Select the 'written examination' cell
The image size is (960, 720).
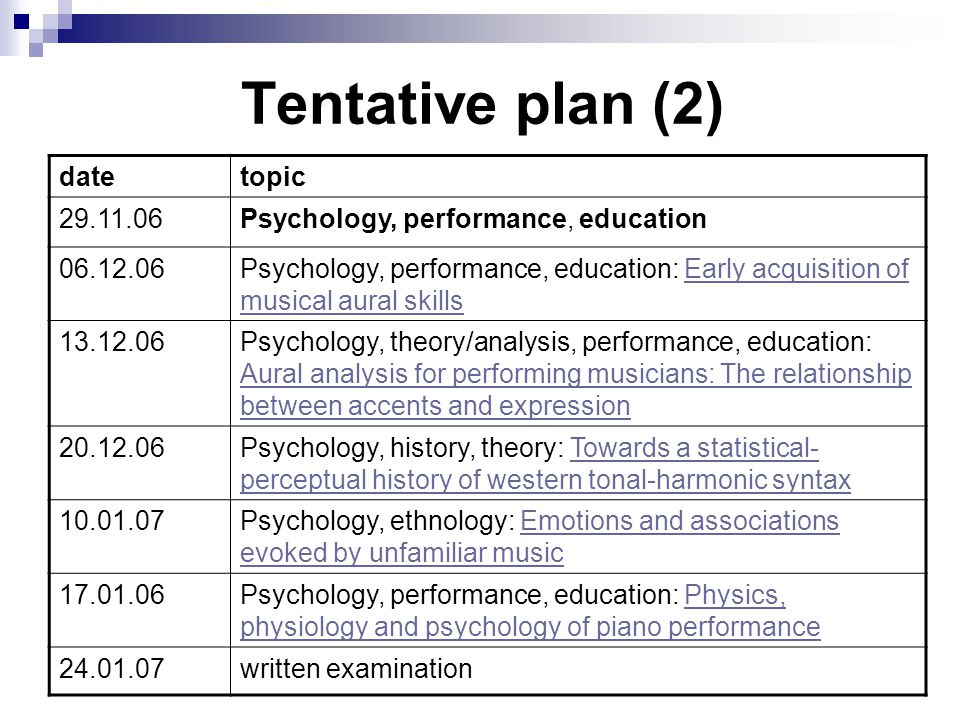click(578, 670)
